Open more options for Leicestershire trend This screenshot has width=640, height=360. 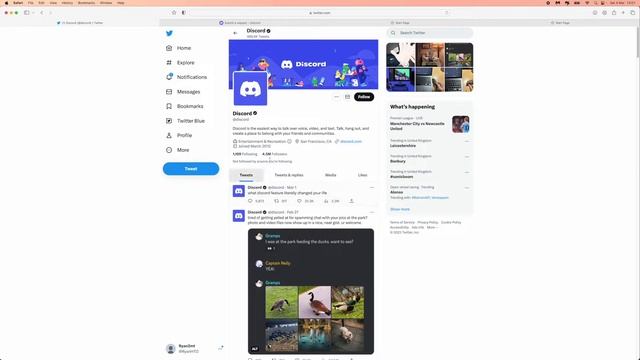467,141
